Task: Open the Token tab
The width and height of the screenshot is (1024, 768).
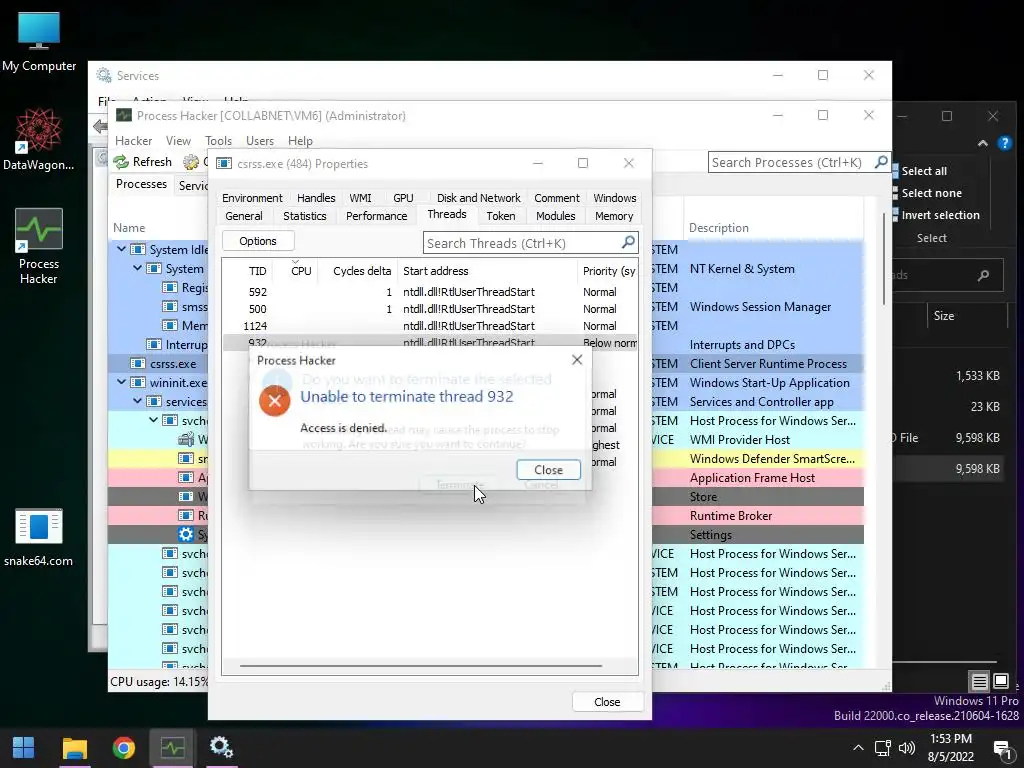Action: [501, 216]
